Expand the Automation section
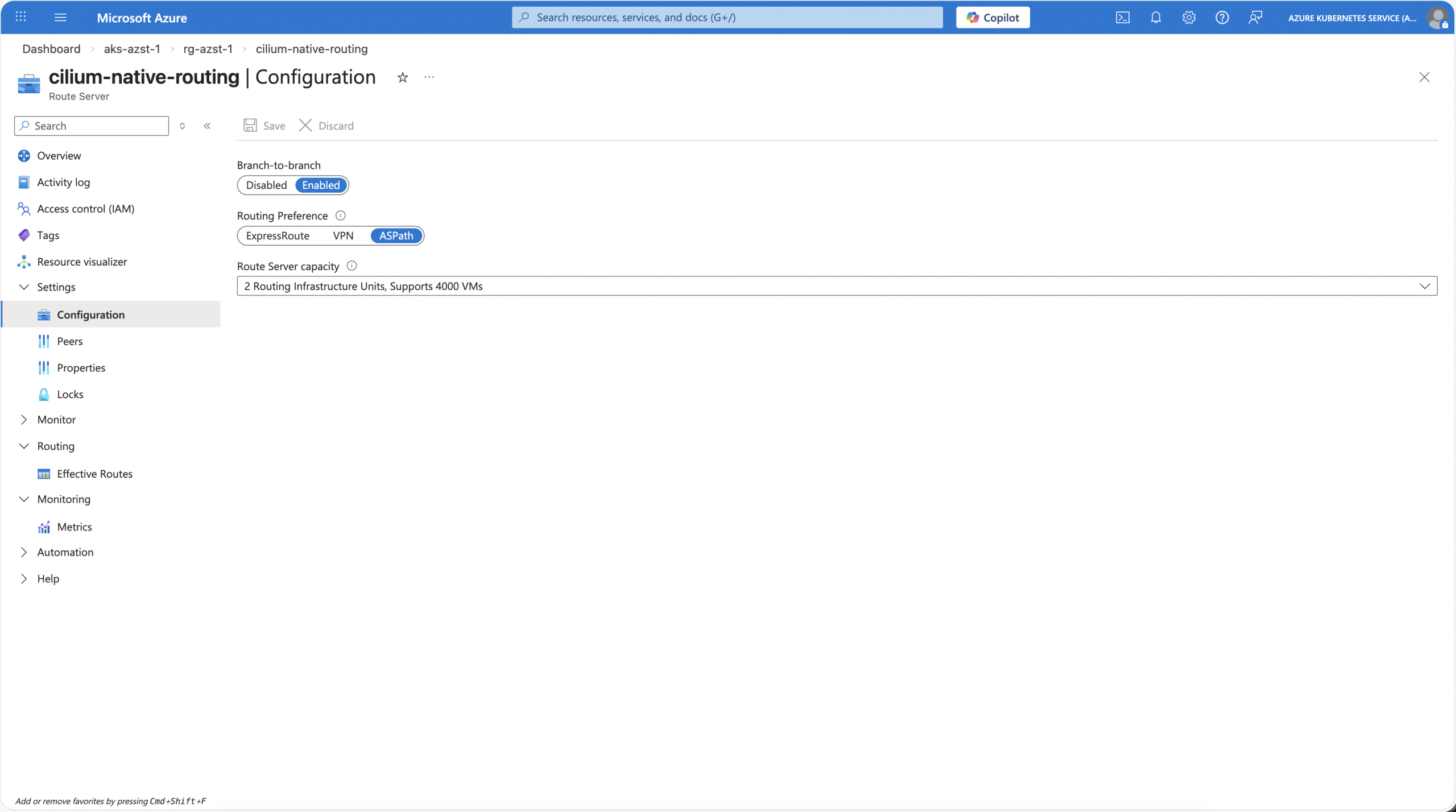Image resolution: width=1456 pixels, height=812 pixels. tap(65, 552)
